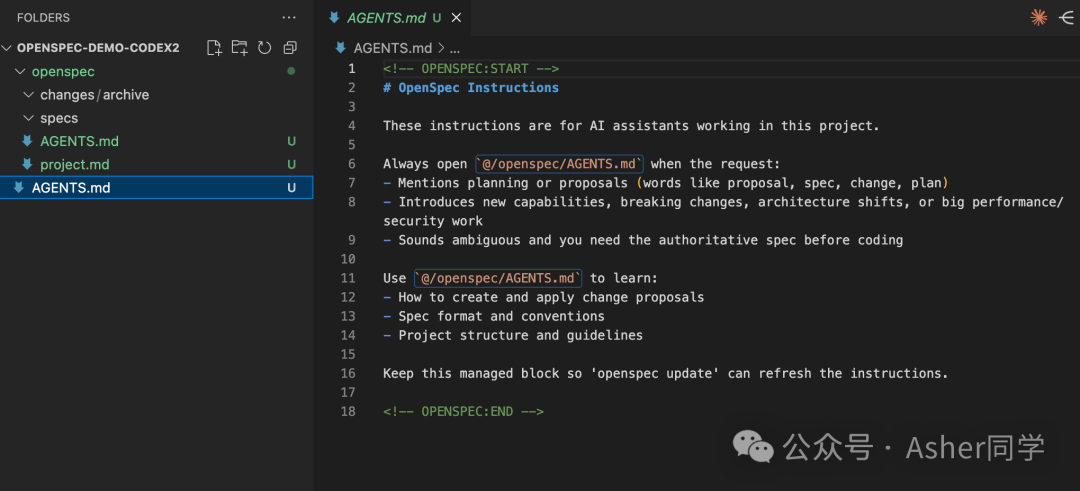Click the modified dot on the openspec folder row

[x=291, y=71]
